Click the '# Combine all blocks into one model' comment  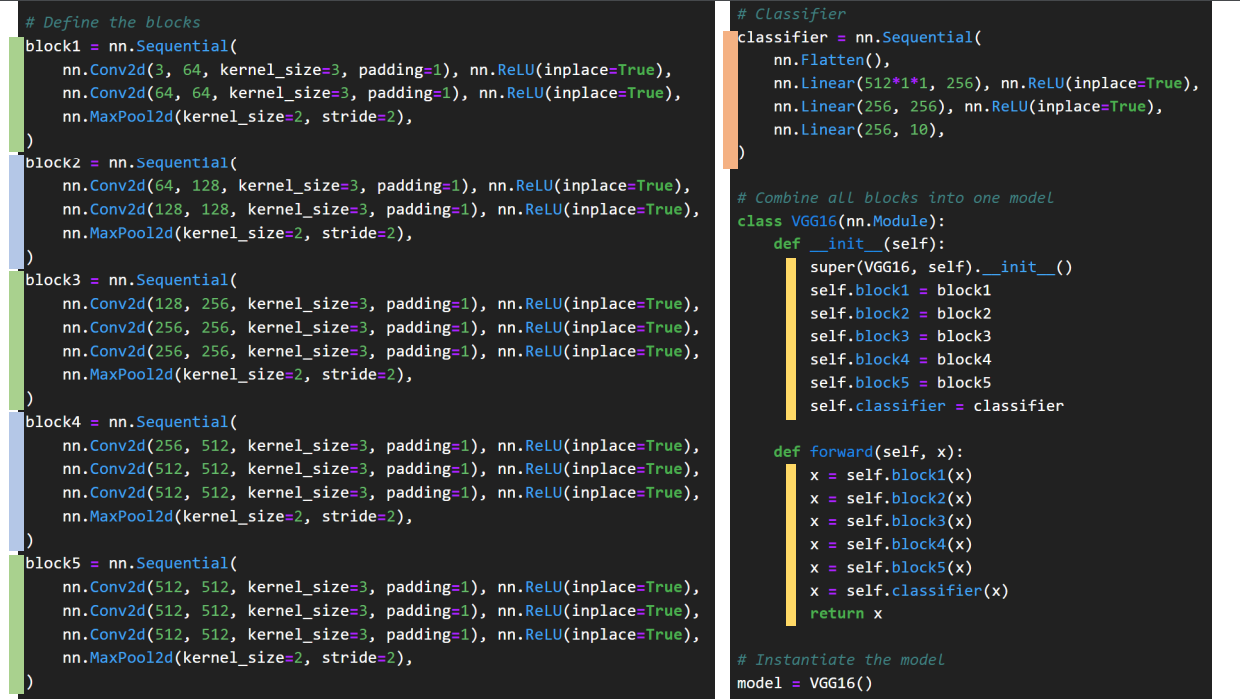click(896, 198)
